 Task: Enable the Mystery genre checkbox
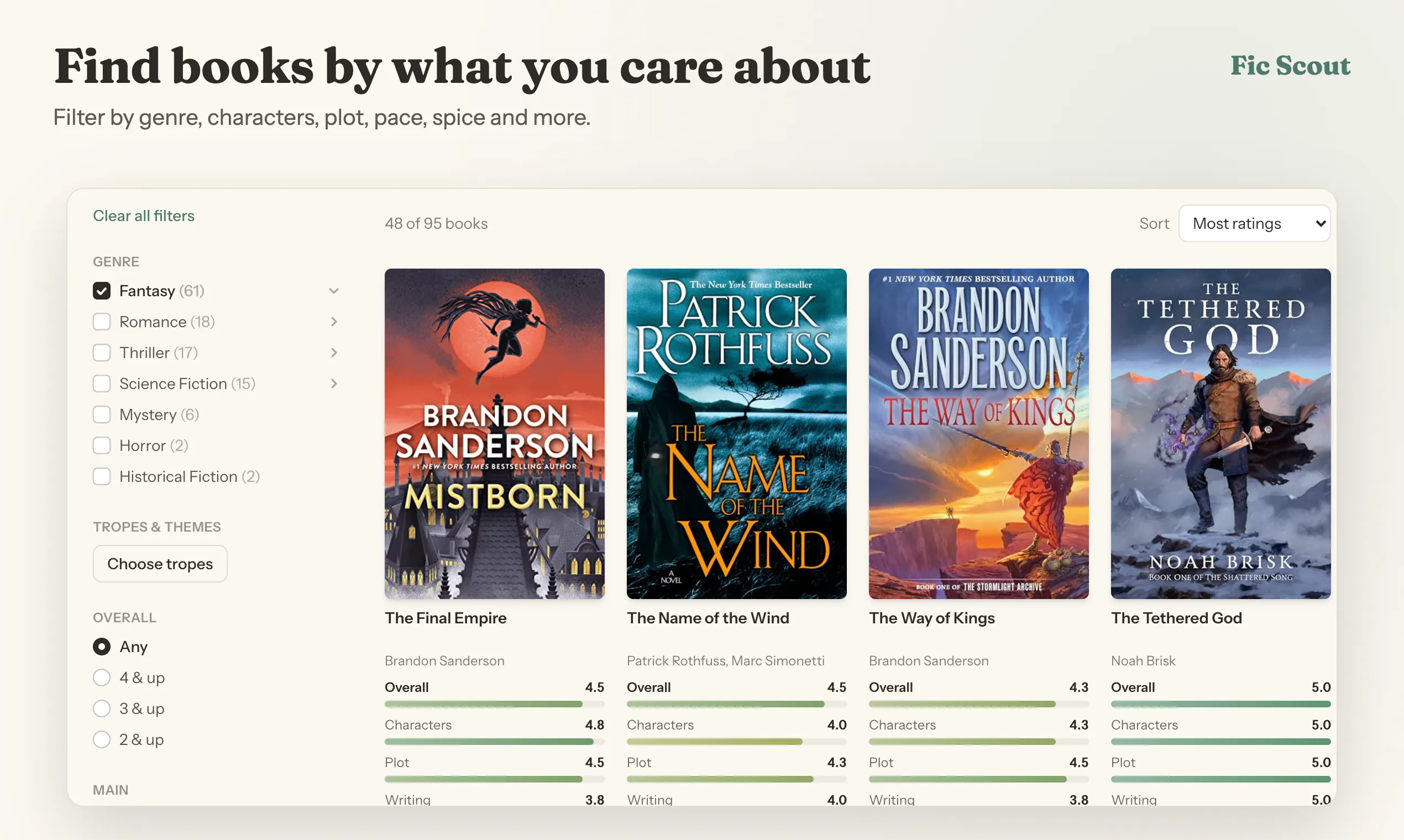102,414
